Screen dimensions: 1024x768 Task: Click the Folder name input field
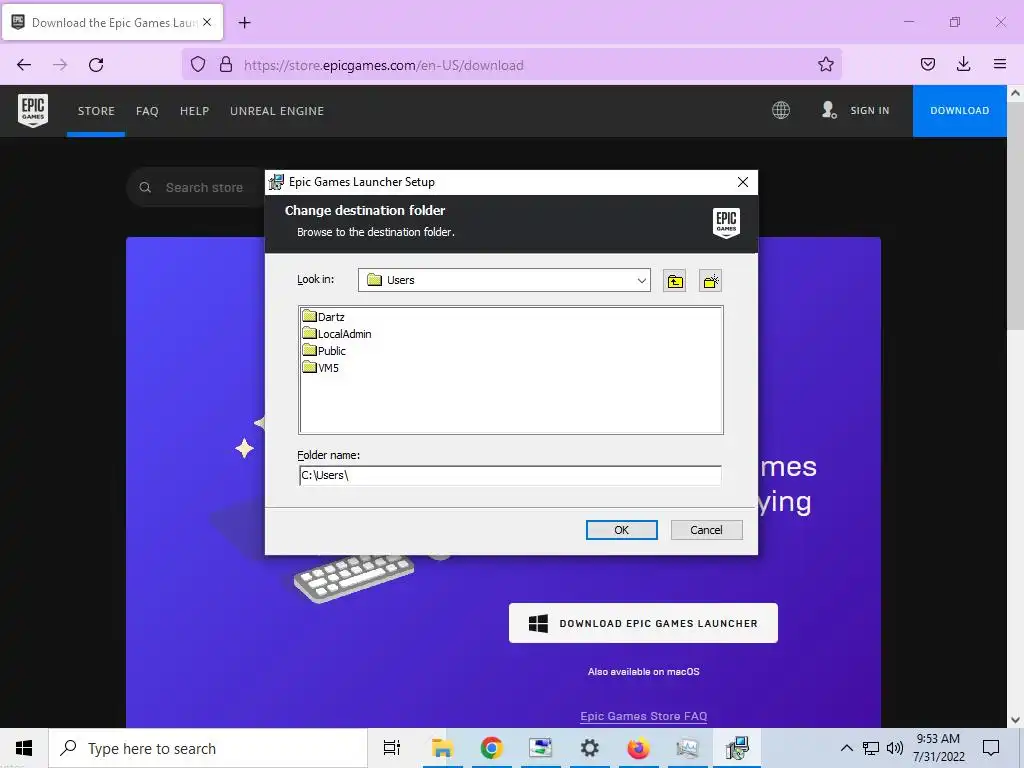tap(510, 475)
